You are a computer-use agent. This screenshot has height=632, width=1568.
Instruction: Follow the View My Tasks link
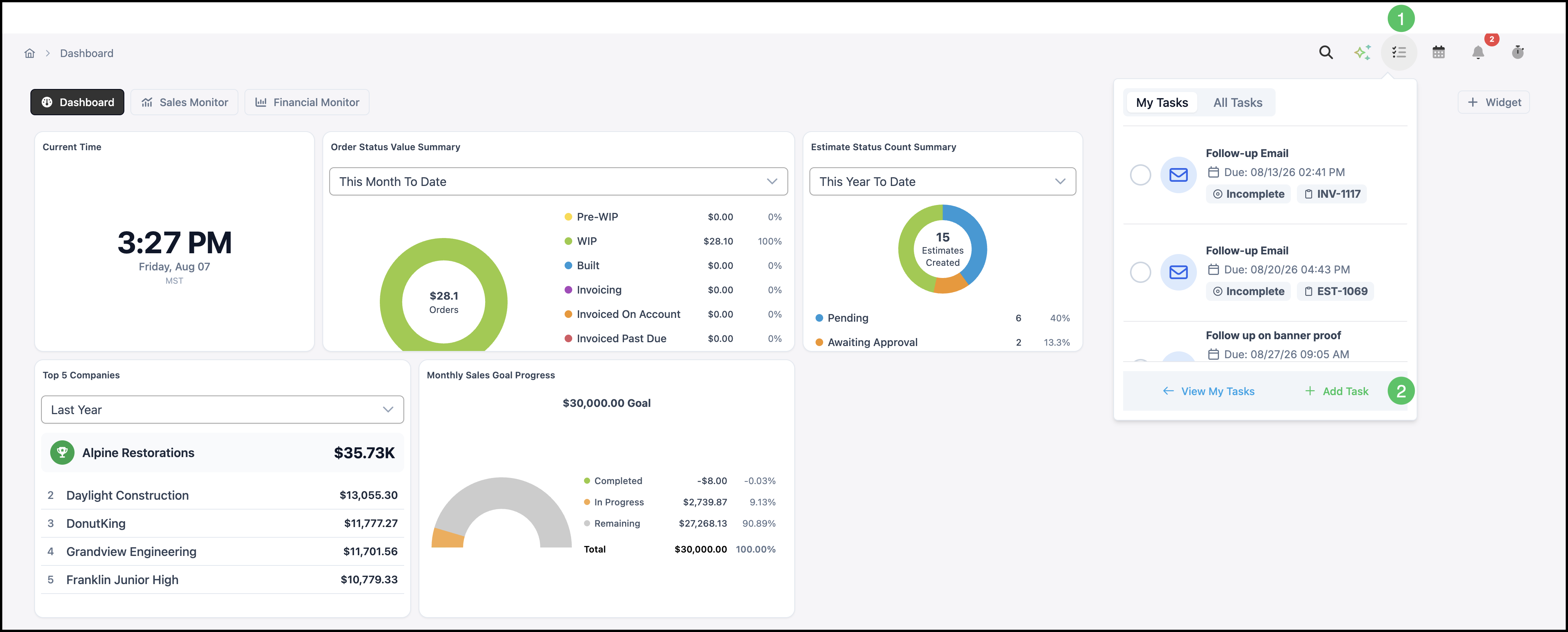click(1208, 392)
